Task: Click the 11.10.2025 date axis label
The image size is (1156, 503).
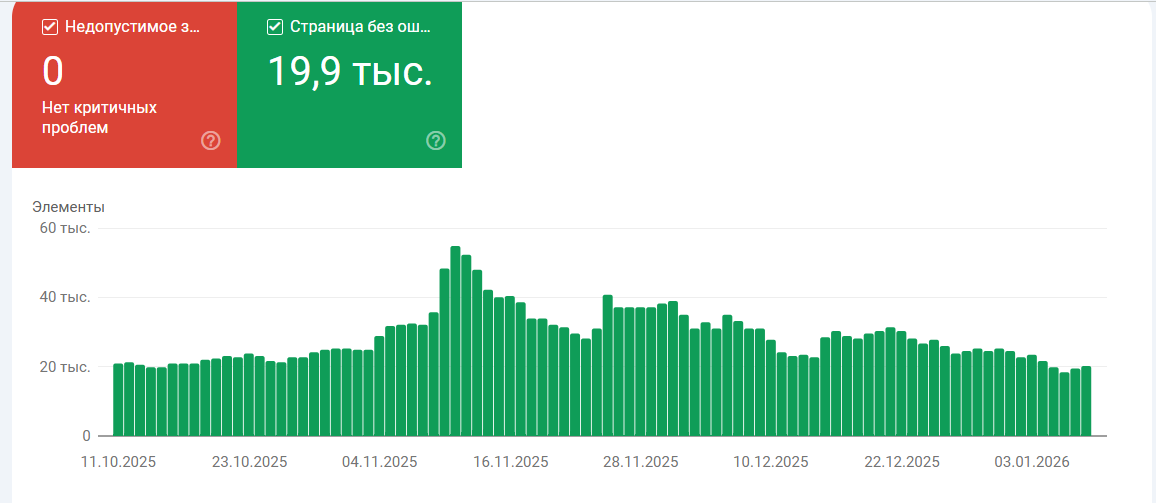Action: (x=118, y=462)
